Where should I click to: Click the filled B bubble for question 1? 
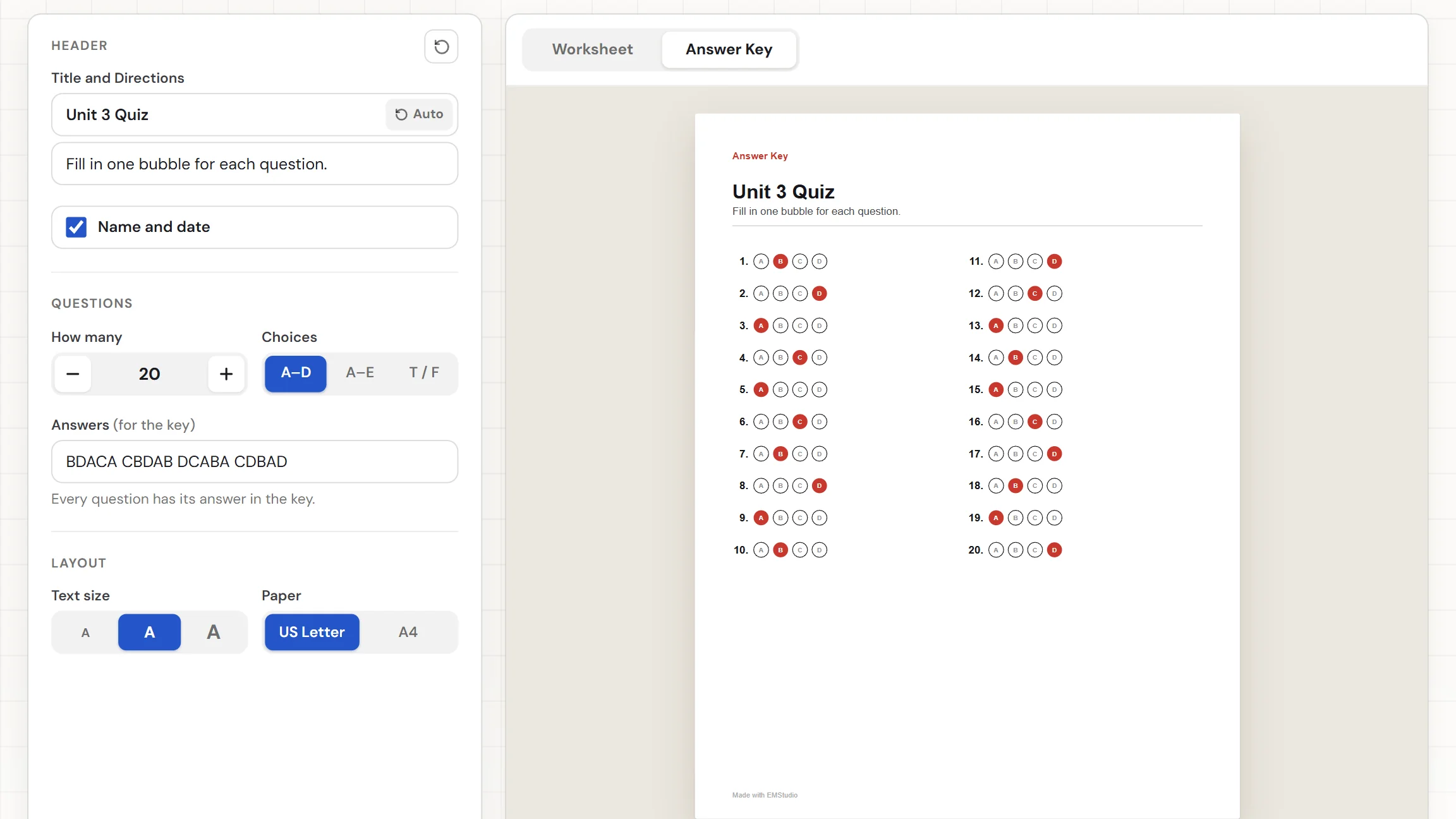coord(780,262)
